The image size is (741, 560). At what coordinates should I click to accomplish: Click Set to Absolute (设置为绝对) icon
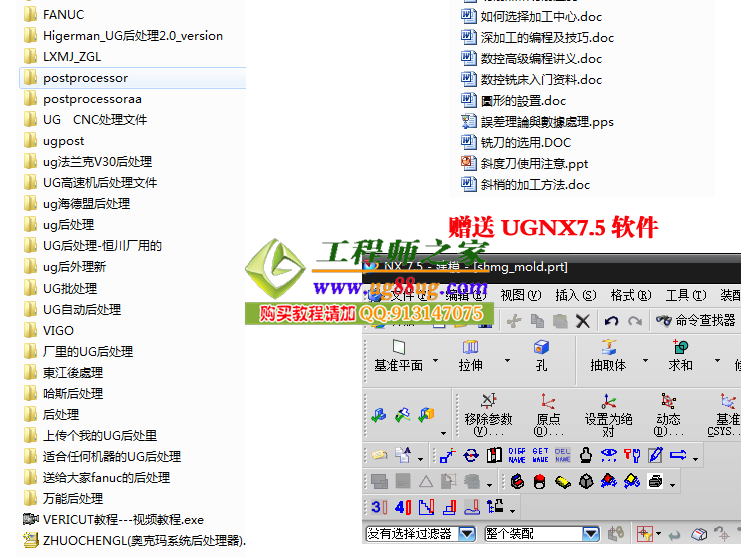point(608,415)
